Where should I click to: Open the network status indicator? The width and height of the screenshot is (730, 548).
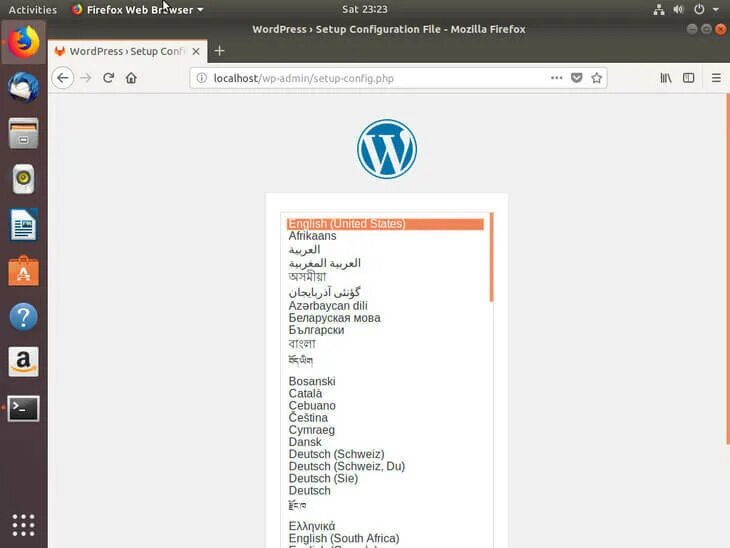point(658,9)
